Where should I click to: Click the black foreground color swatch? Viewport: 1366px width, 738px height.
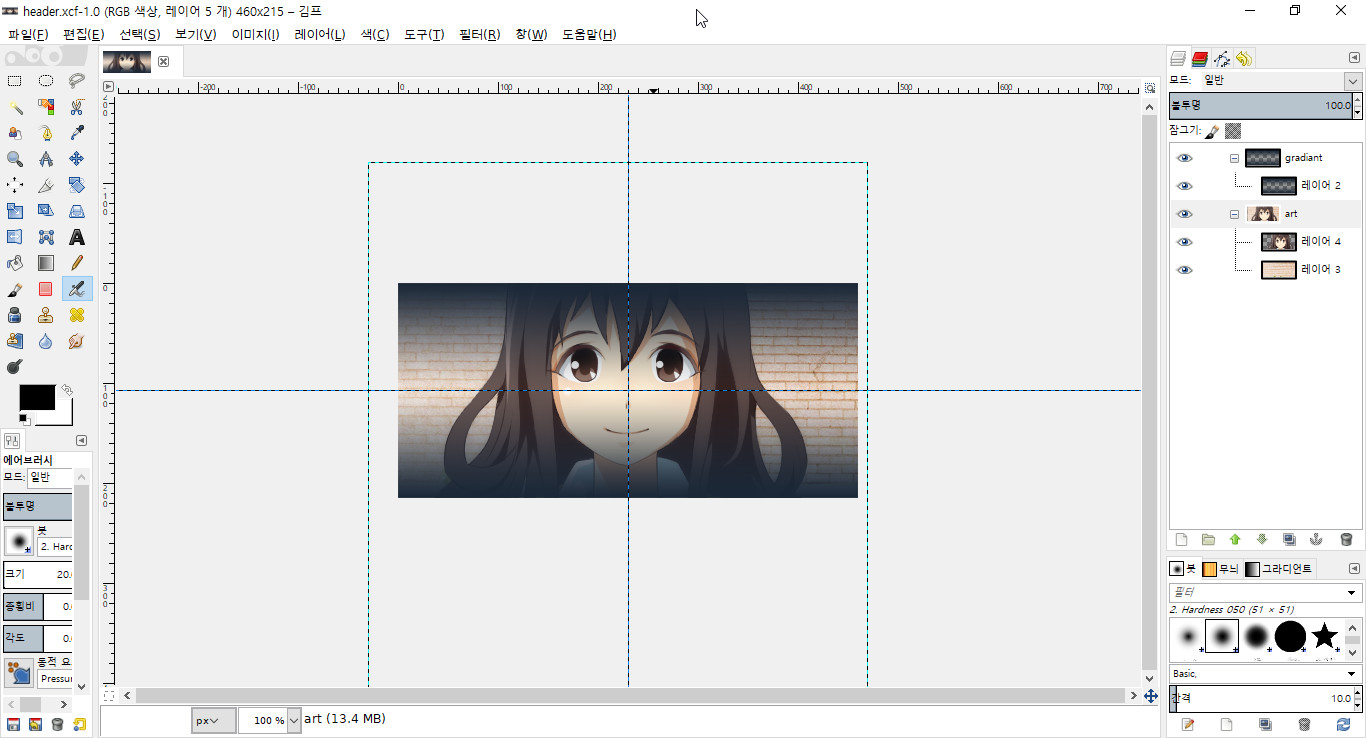(x=37, y=397)
